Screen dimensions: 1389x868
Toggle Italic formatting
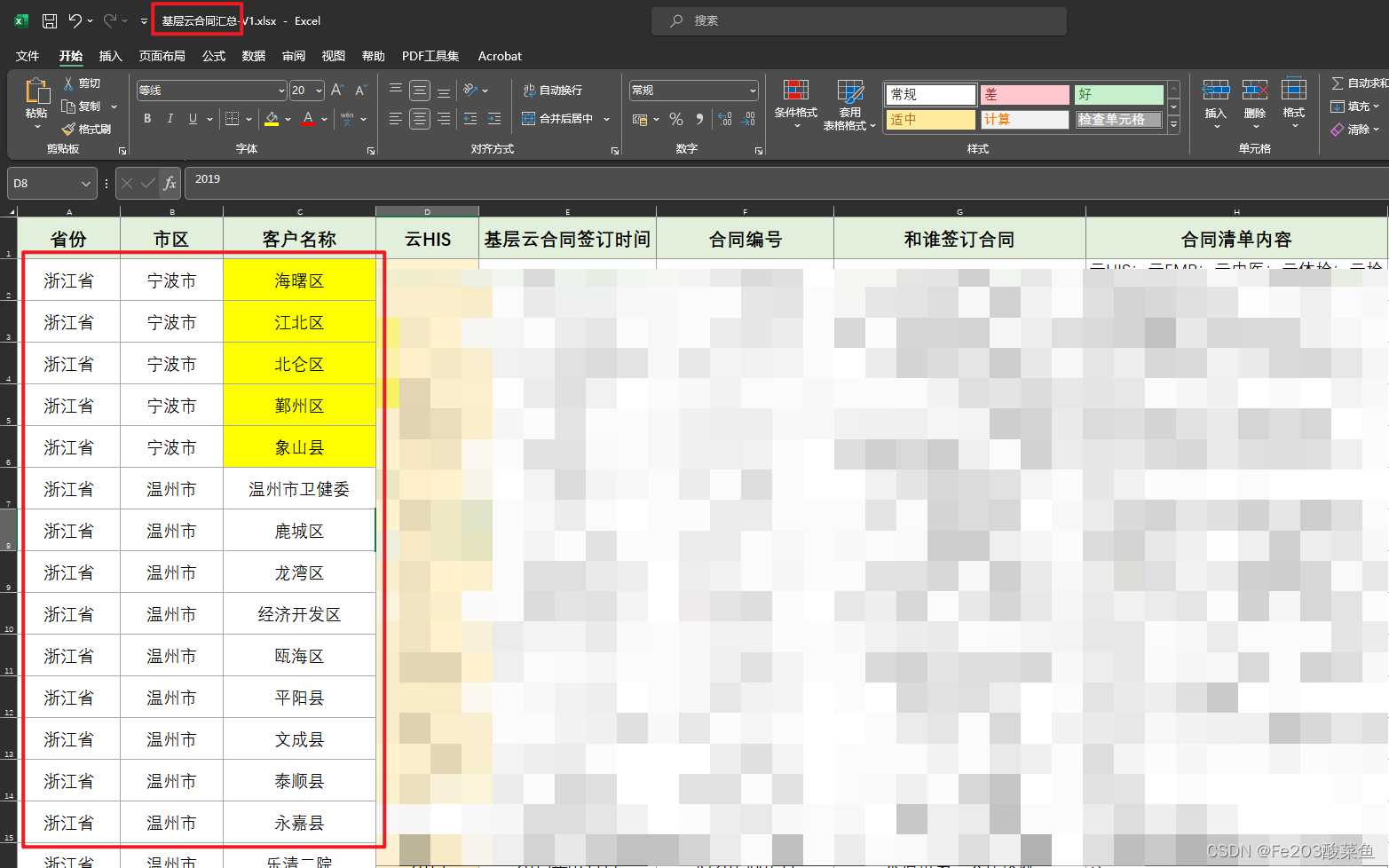point(170,119)
